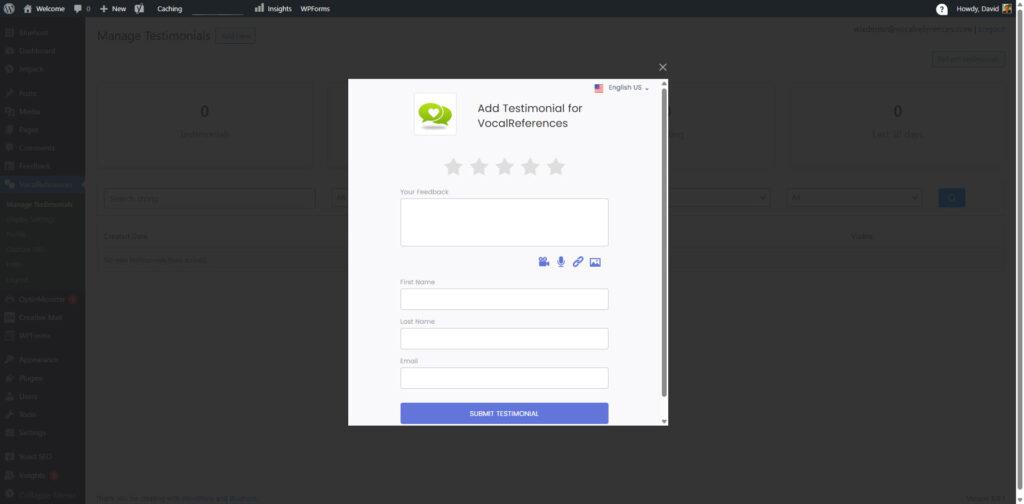Visit site via Welcome home link
Screen dimensions: 1024x504
(44, 8)
